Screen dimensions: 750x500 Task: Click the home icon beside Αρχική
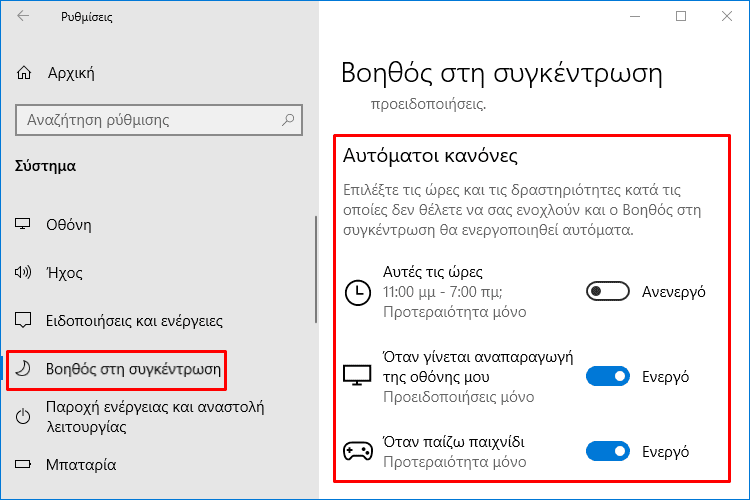(x=24, y=73)
